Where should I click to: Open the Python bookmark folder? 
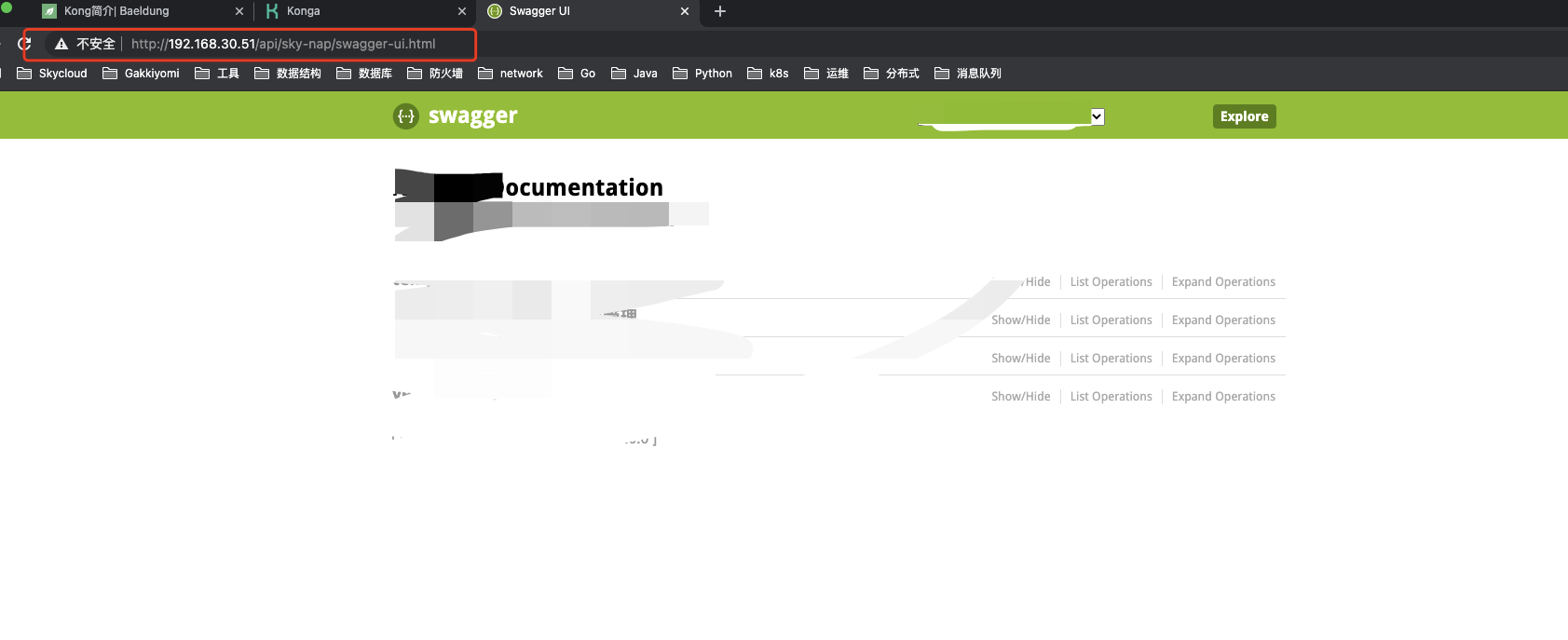702,74
